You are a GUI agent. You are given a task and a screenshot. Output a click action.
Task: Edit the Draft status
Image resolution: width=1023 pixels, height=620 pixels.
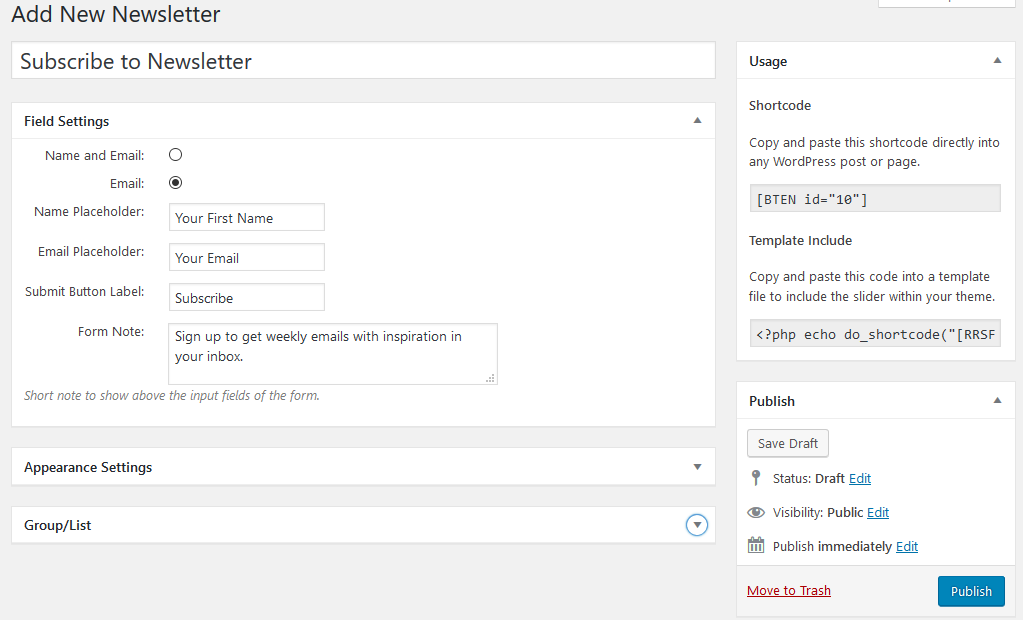click(x=860, y=478)
